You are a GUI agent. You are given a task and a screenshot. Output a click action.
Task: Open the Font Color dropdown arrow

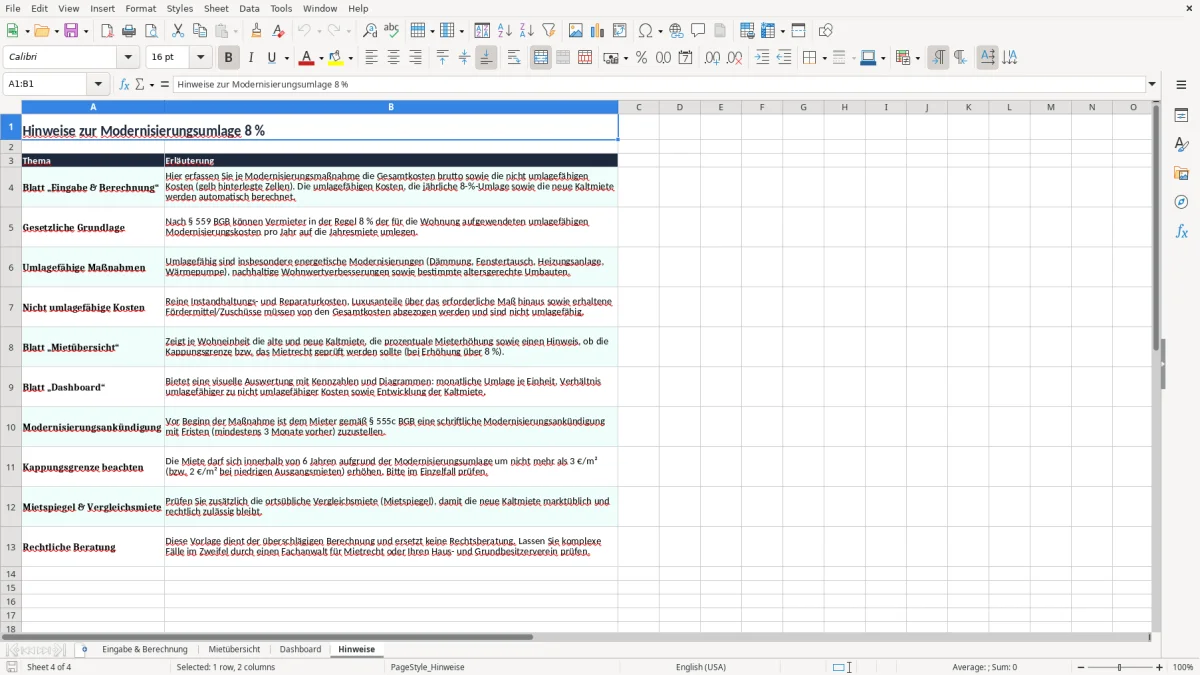(321, 58)
